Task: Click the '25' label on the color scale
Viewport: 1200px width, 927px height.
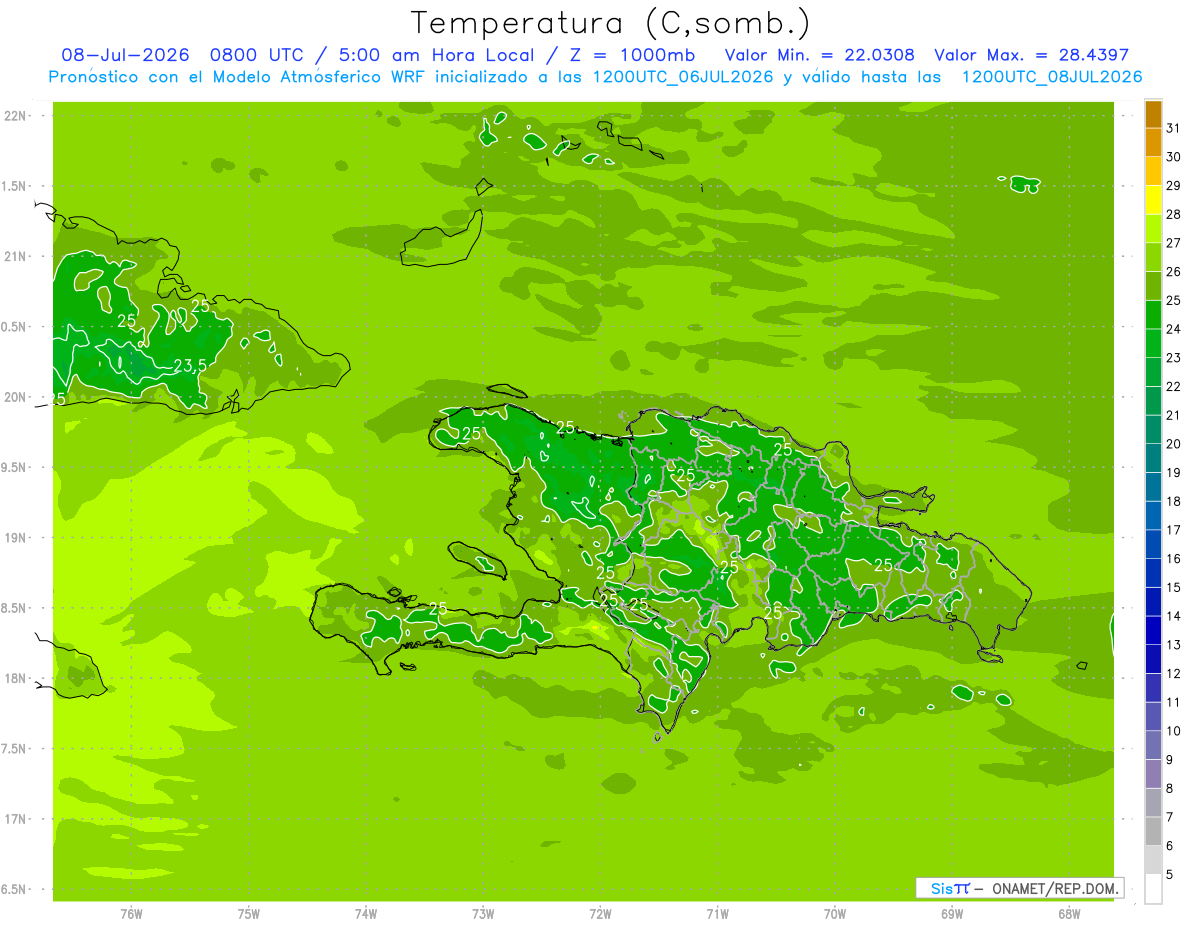Action: 1173,300
